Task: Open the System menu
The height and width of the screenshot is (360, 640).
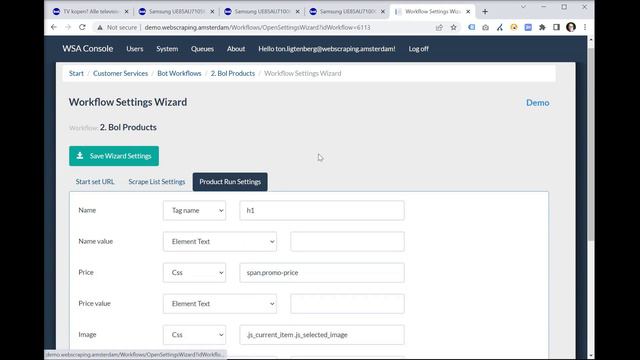Action: click(x=167, y=49)
